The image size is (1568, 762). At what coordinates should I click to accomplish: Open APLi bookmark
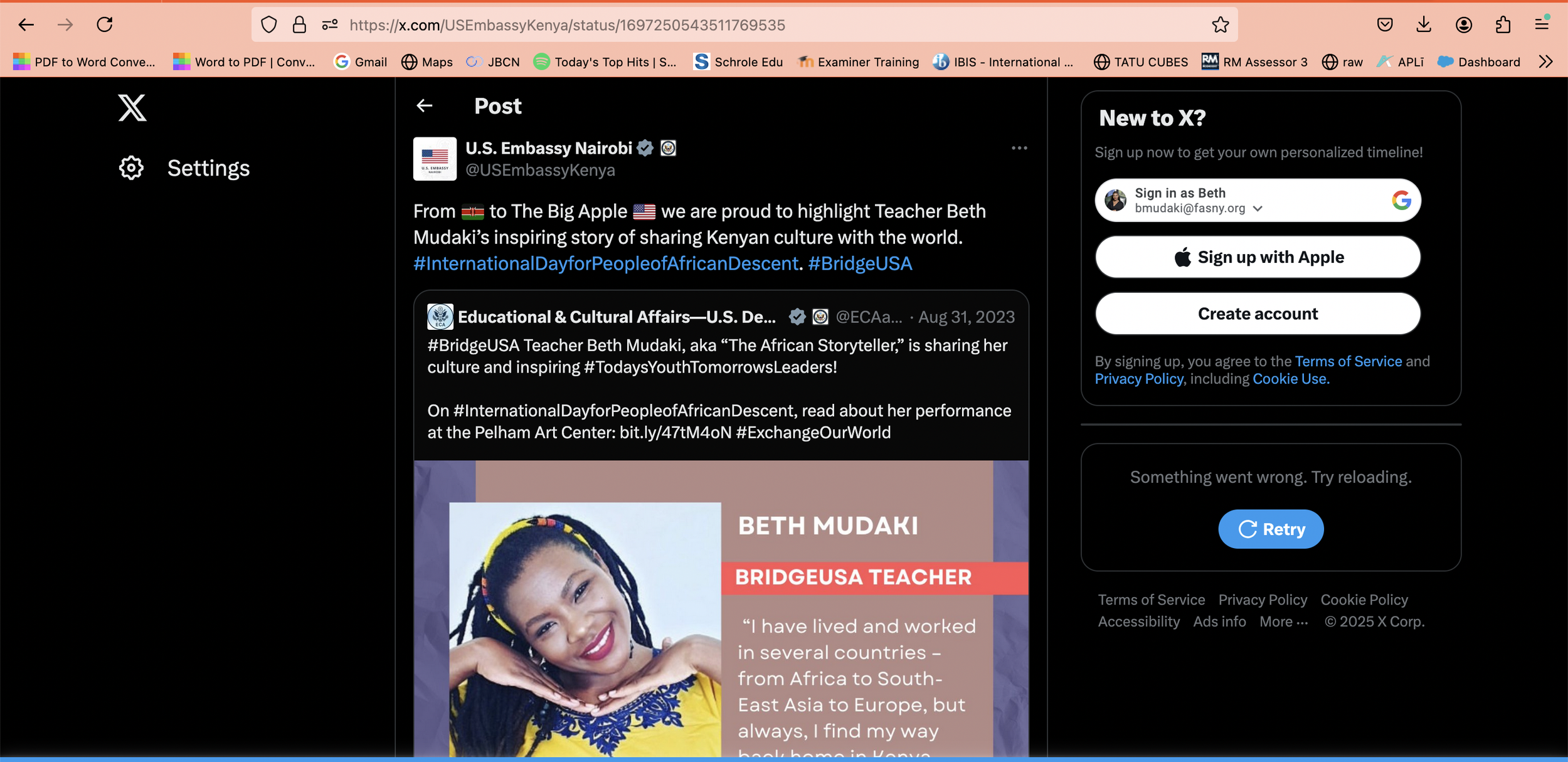(x=1400, y=61)
